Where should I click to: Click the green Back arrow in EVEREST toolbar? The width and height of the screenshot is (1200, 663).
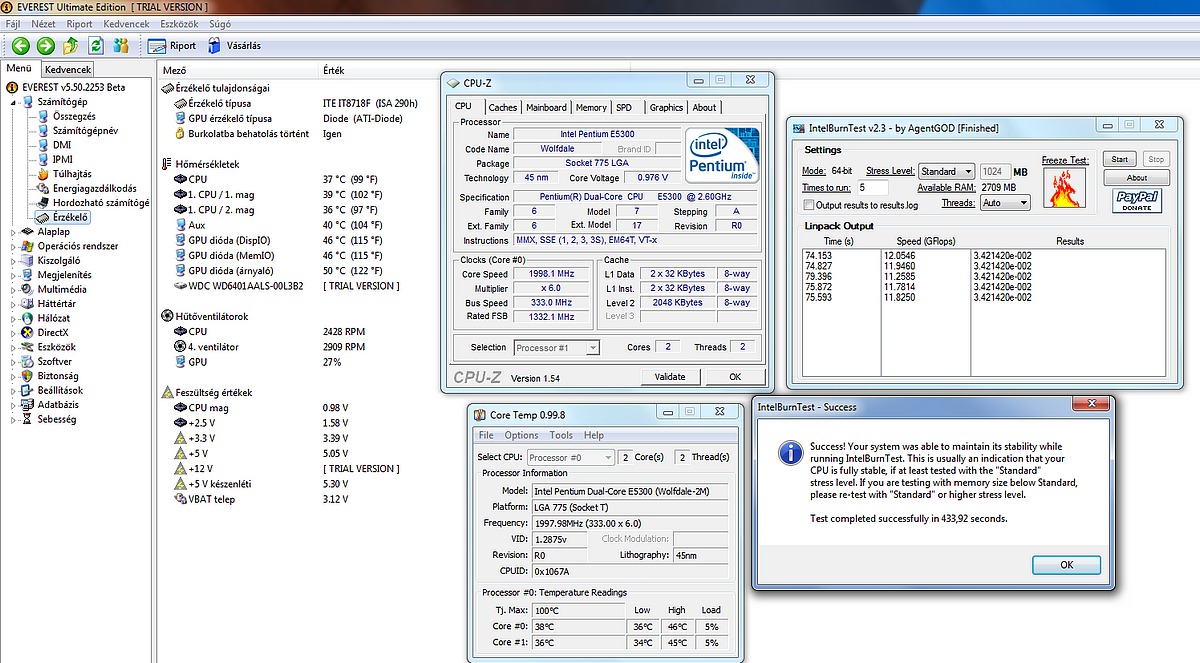point(21,45)
